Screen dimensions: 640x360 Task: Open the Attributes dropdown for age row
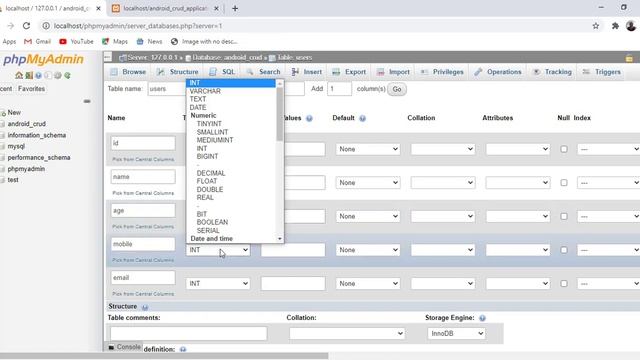pyautogui.click(x=518, y=216)
